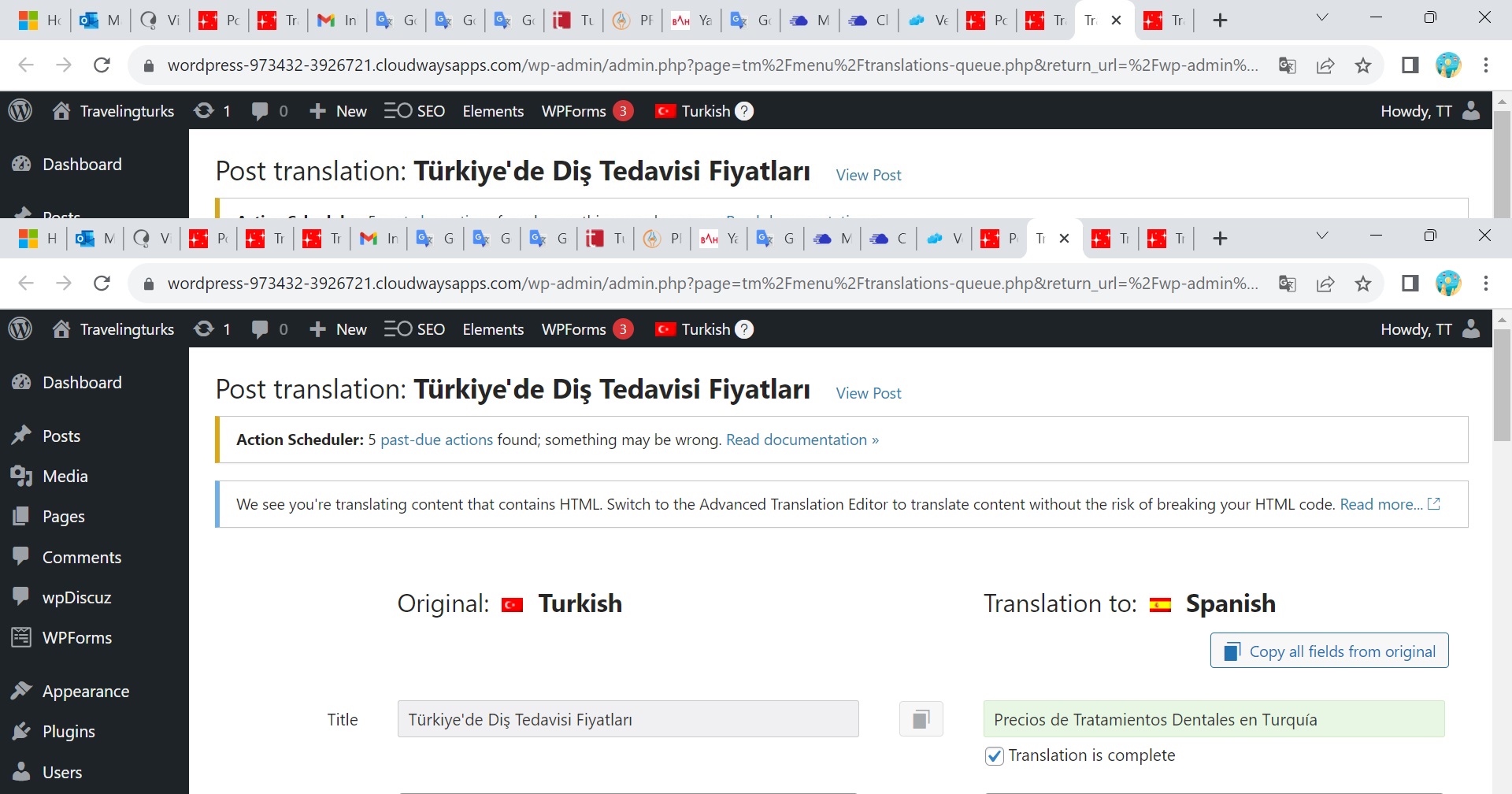Reload the page in the lower browser window
Image resolution: width=1512 pixels, height=794 pixels.
[102, 284]
